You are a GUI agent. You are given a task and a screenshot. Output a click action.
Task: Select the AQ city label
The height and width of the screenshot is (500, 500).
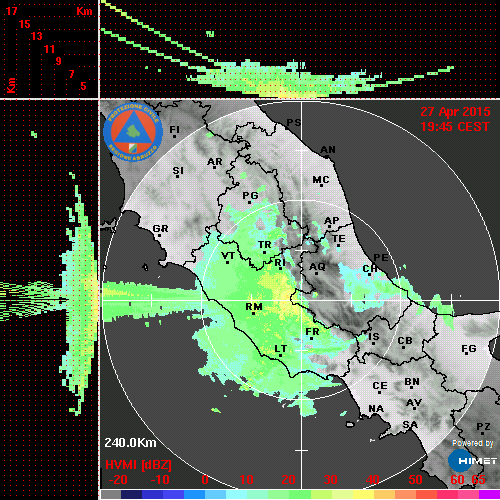click(317, 267)
